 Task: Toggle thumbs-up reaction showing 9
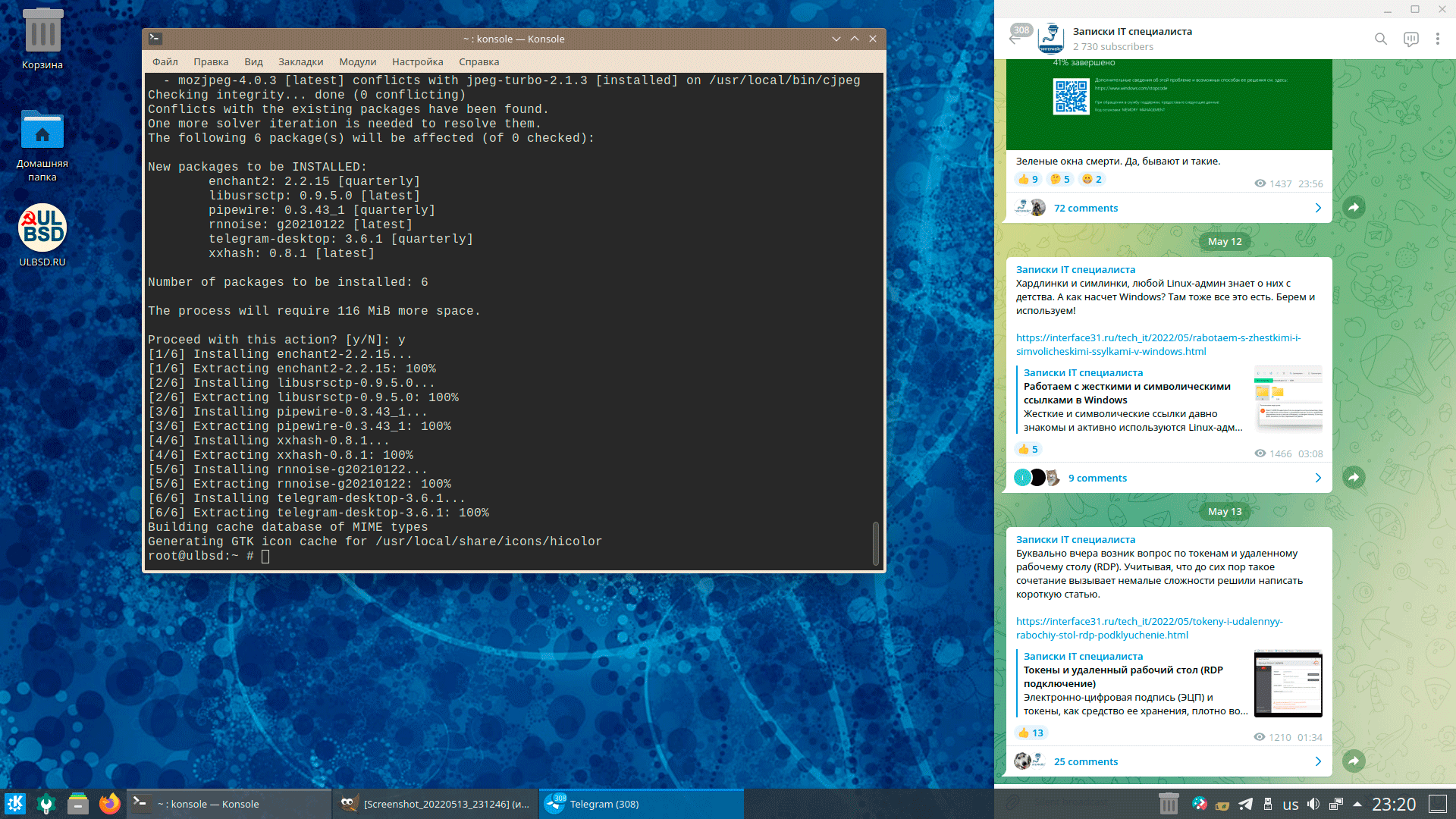point(1028,179)
